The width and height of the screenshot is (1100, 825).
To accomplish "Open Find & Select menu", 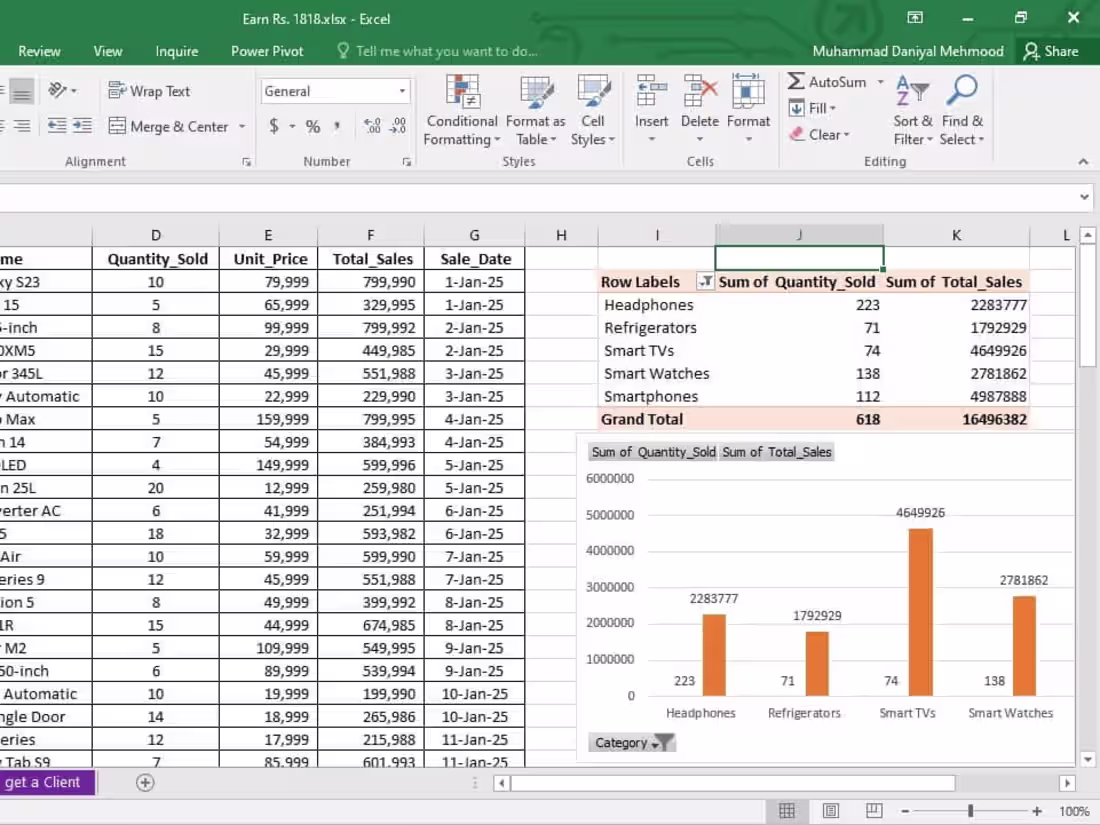I will (962, 110).
